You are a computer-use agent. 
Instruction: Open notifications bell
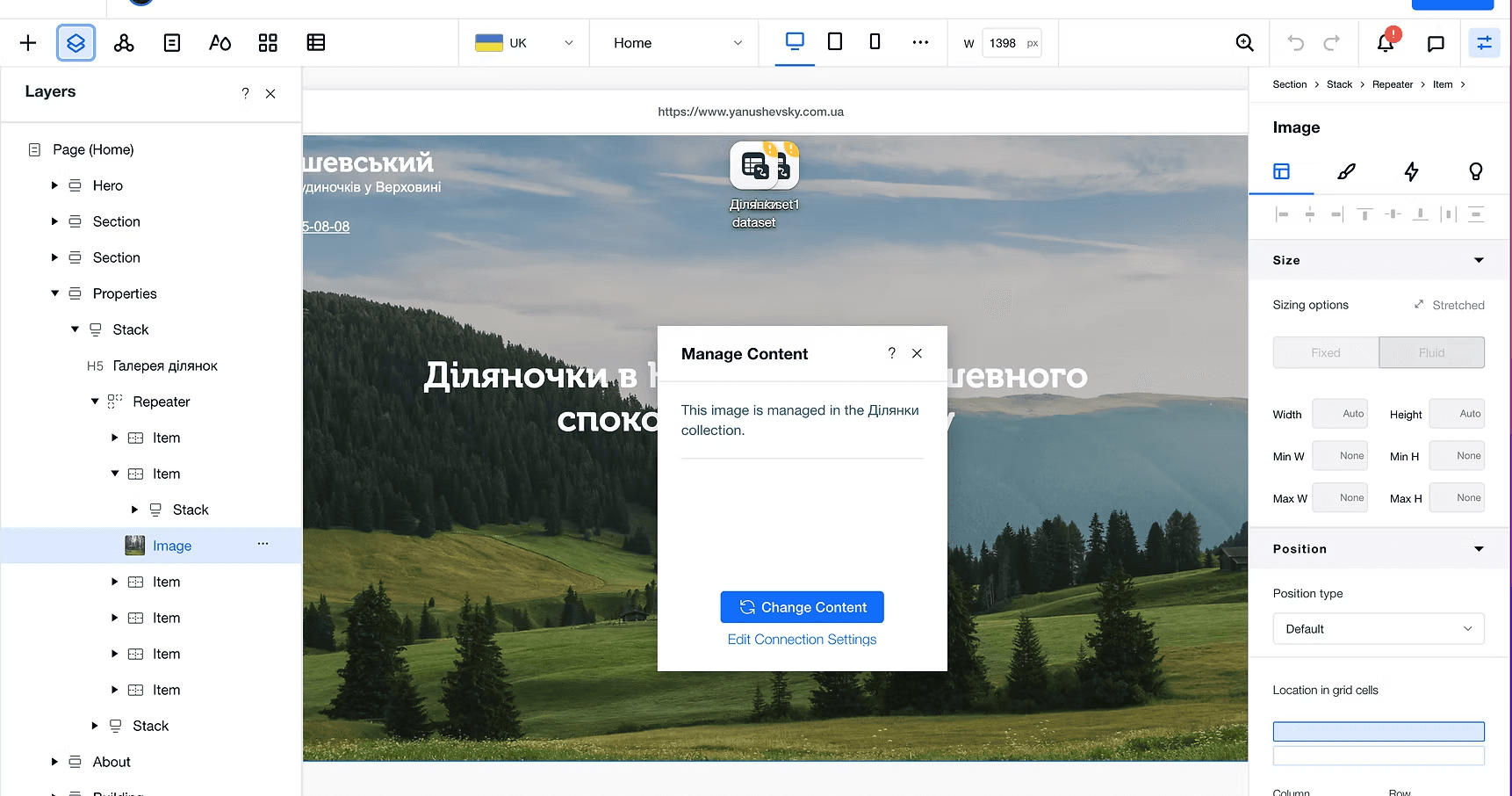pos(1386,43)
